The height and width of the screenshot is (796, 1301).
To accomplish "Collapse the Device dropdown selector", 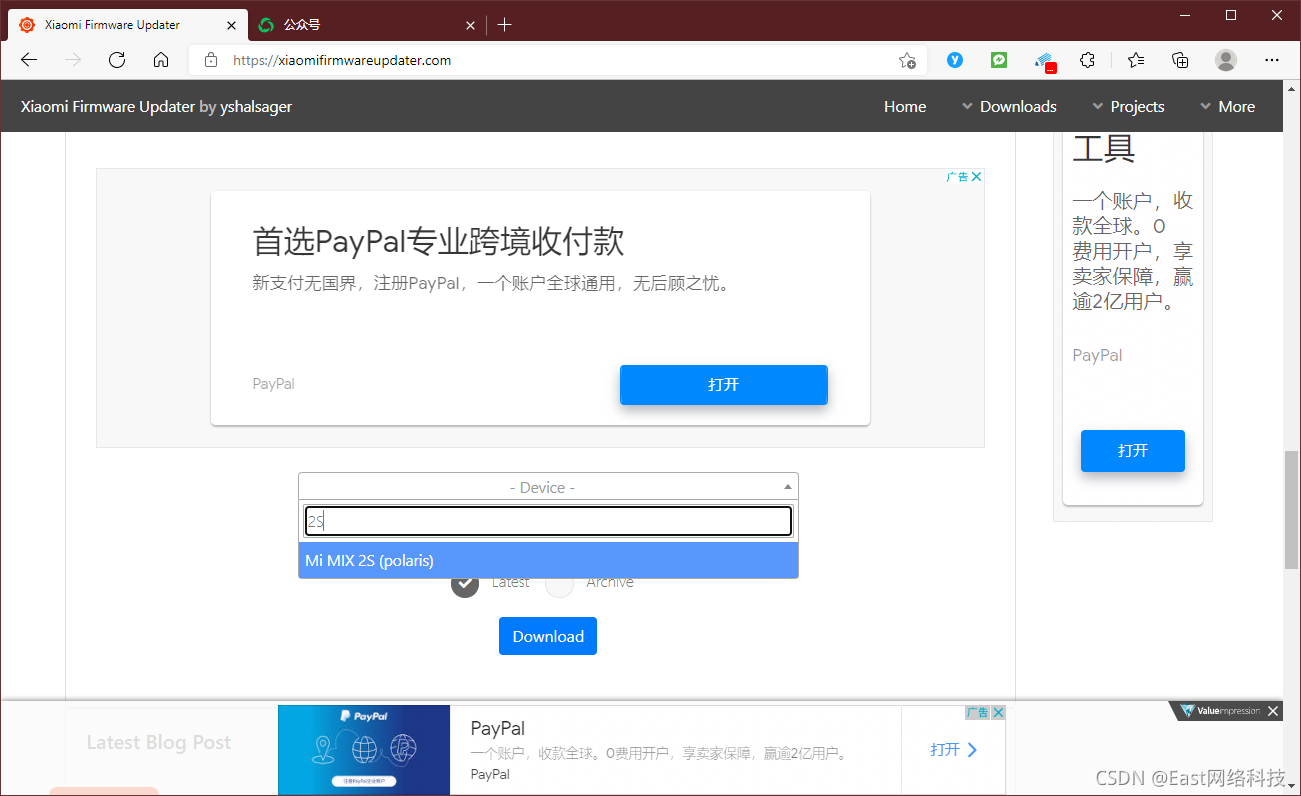I will tap(548, 486).
